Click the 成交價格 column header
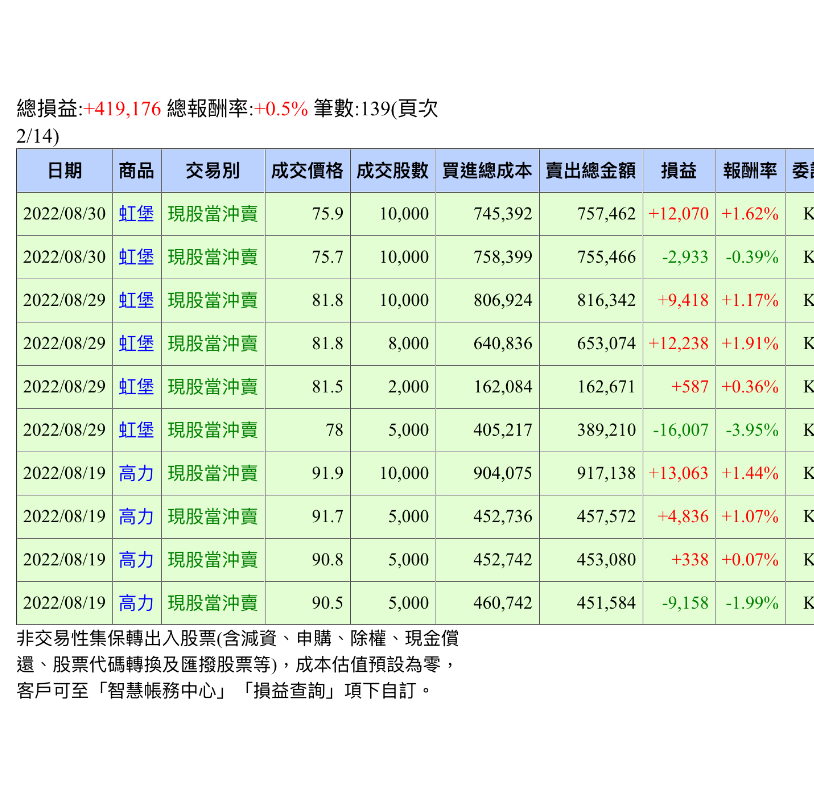The width and height of the screenshot is (814, 804). [x=307, y=171]
